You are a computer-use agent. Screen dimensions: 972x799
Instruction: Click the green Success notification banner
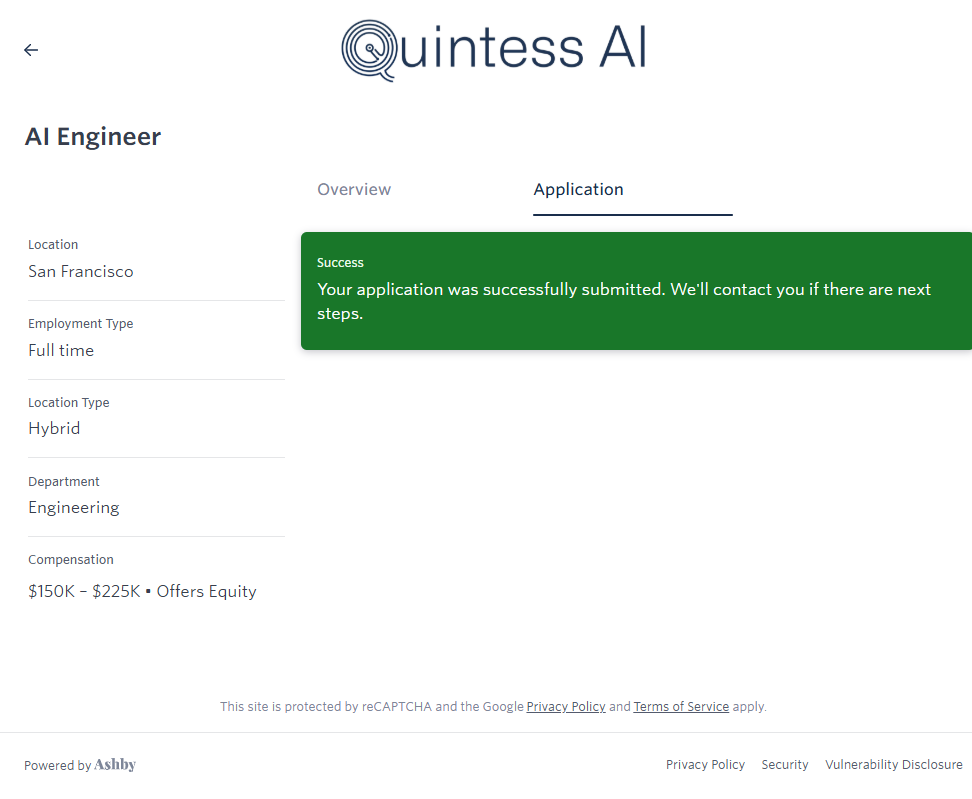click(636, 291)
